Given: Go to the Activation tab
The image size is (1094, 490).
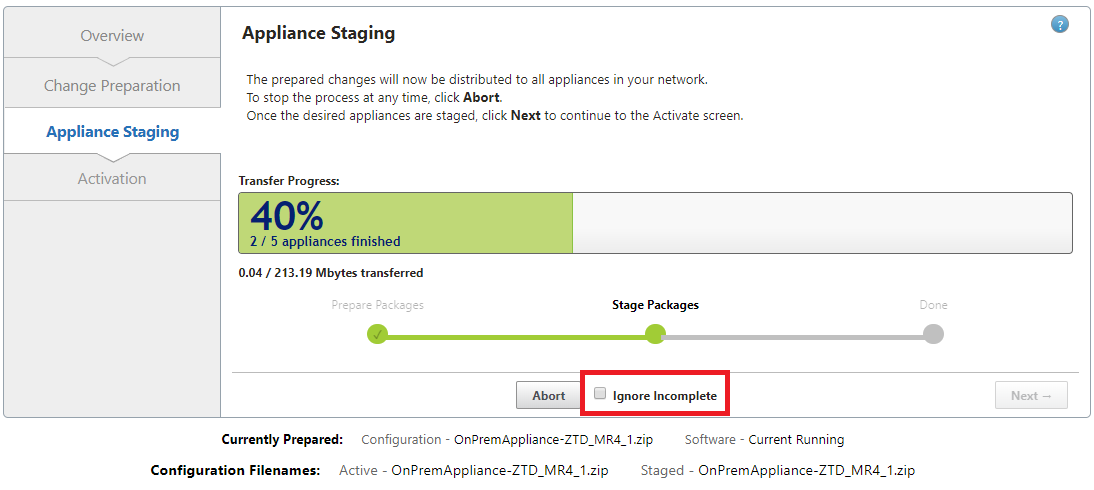Looking at the screenshot, I should click(112, 179).
